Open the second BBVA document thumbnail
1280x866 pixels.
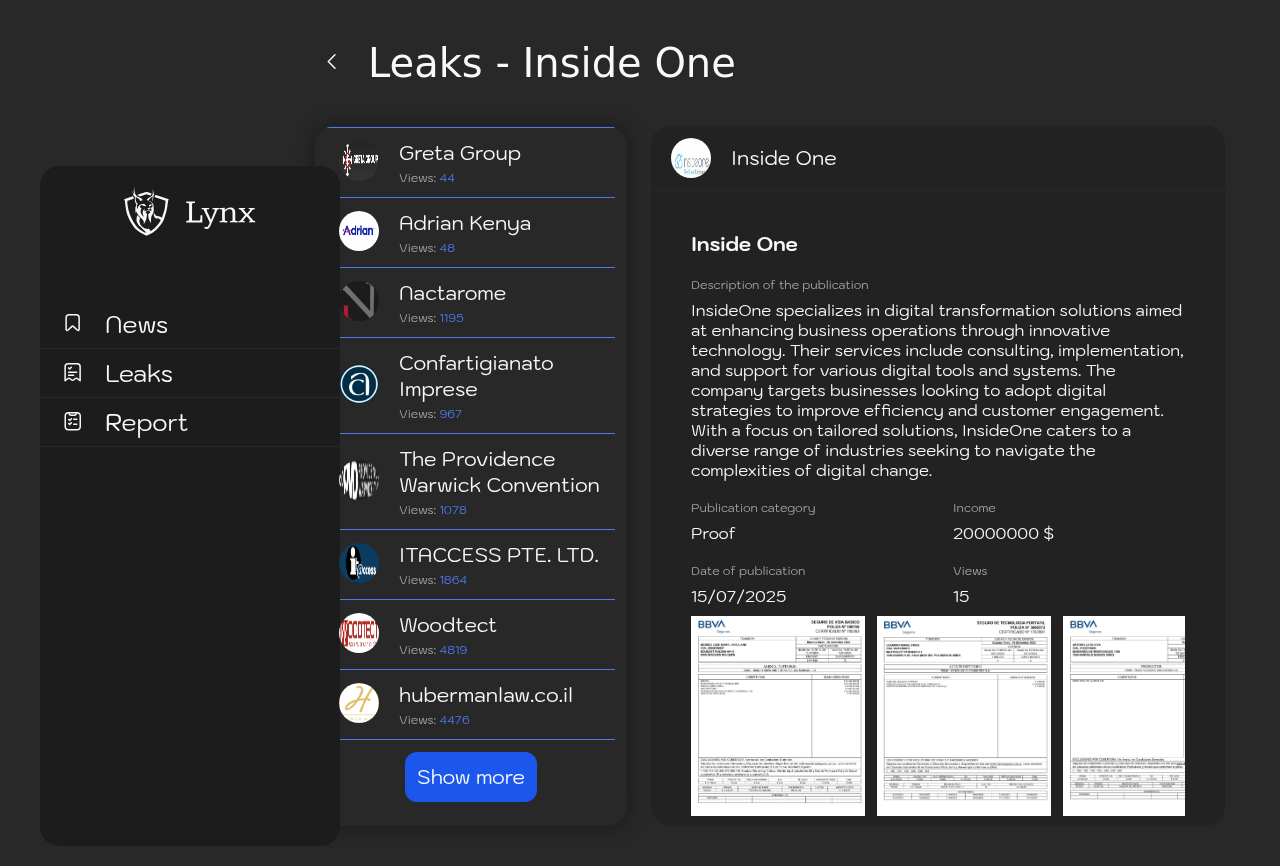964,716
